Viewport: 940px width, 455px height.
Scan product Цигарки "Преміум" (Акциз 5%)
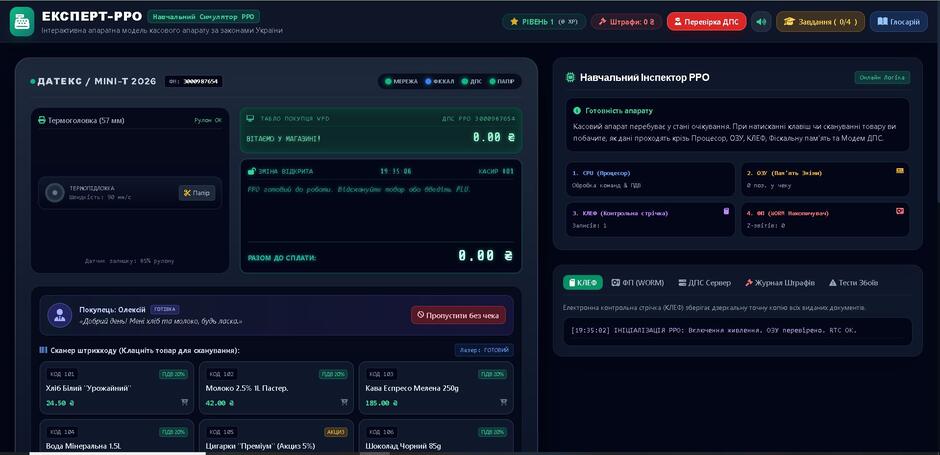(276, 436)
